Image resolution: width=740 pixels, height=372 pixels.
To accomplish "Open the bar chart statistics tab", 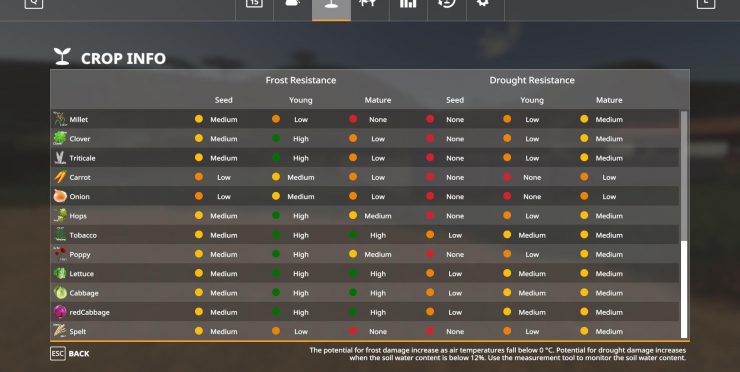I will [408, 3].
